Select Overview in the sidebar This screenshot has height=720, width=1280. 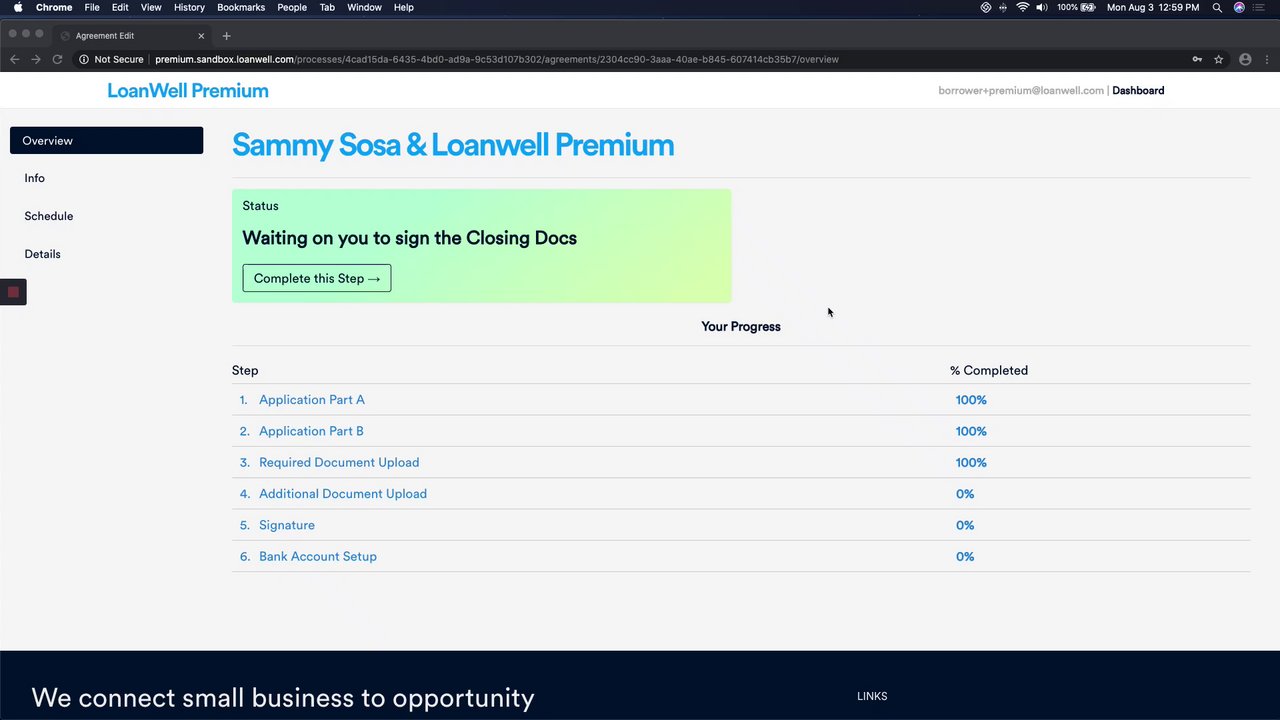point(106,140)
